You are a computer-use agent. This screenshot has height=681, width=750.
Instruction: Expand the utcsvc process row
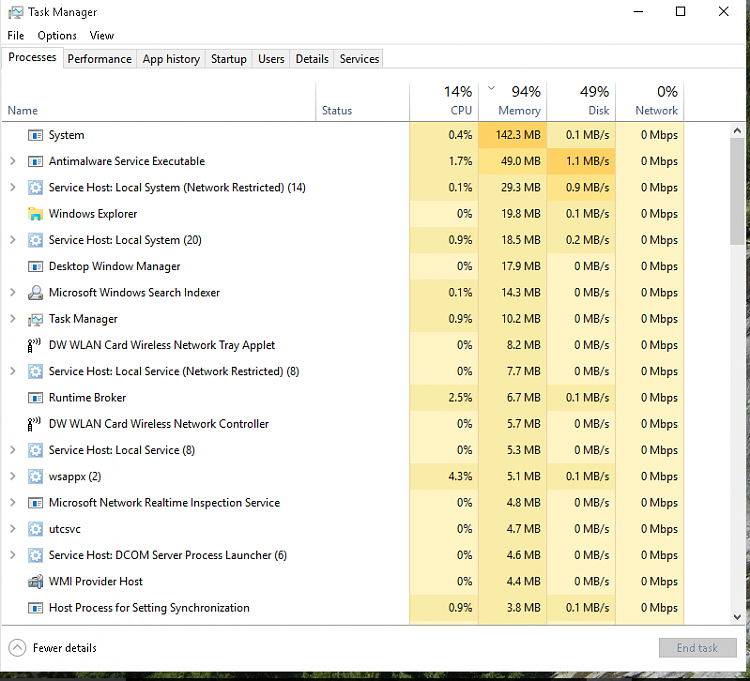click(x=13, y=529)
